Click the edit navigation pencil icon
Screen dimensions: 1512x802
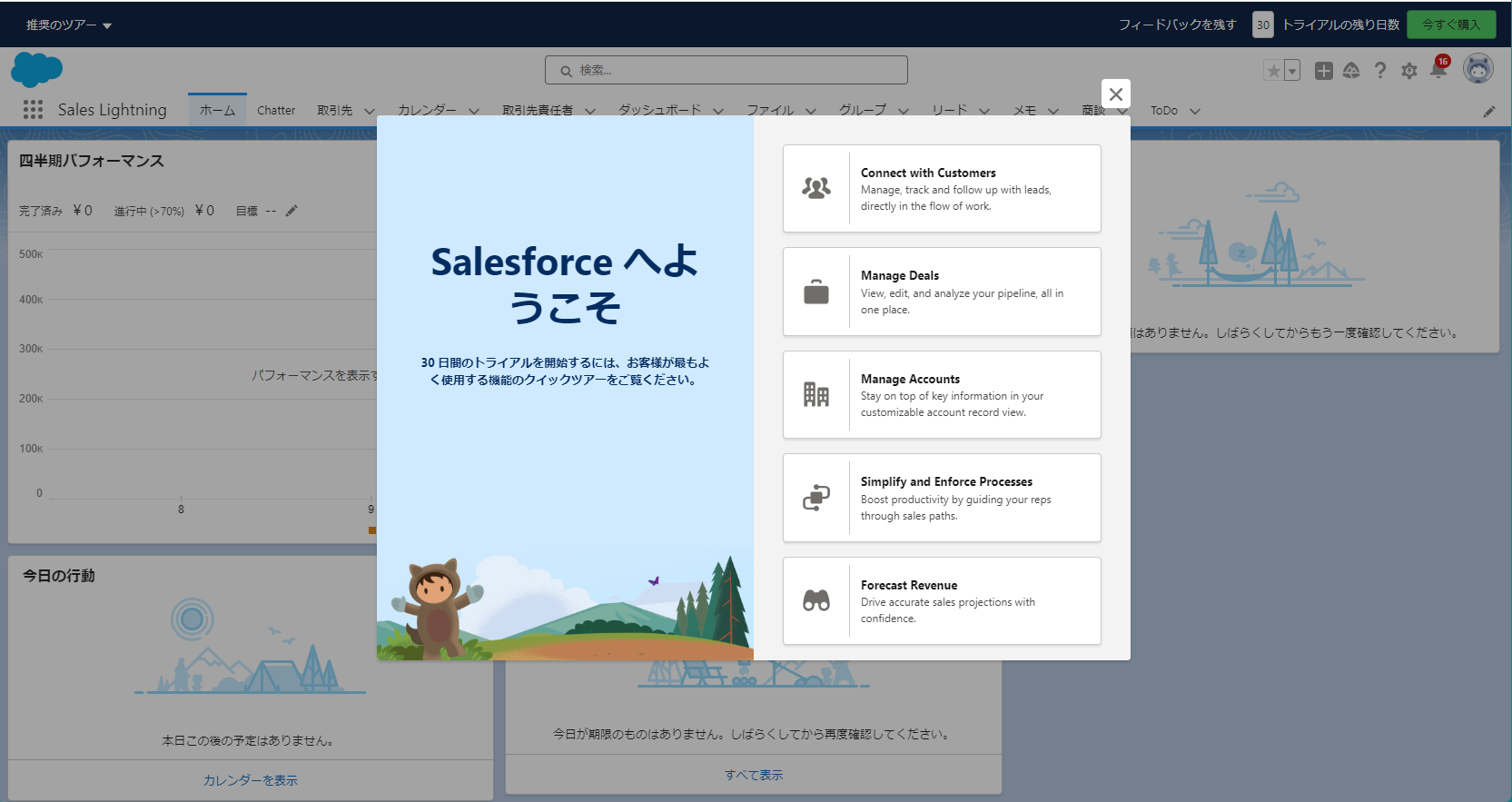tap(1489, 111)
